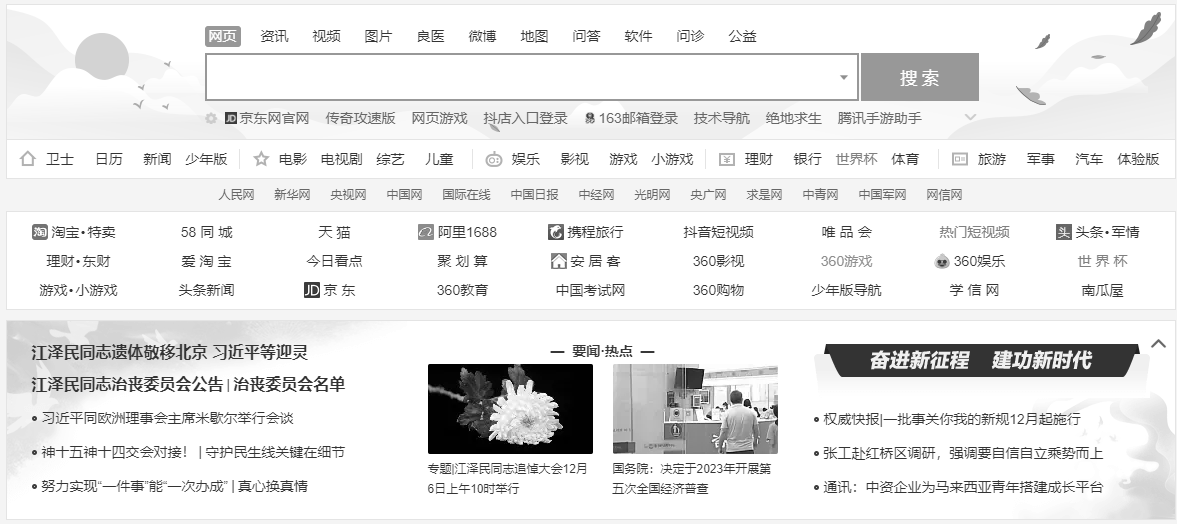Select the 图片 search tab
Screen dimensions: 1177x524
tap(378, 36)
